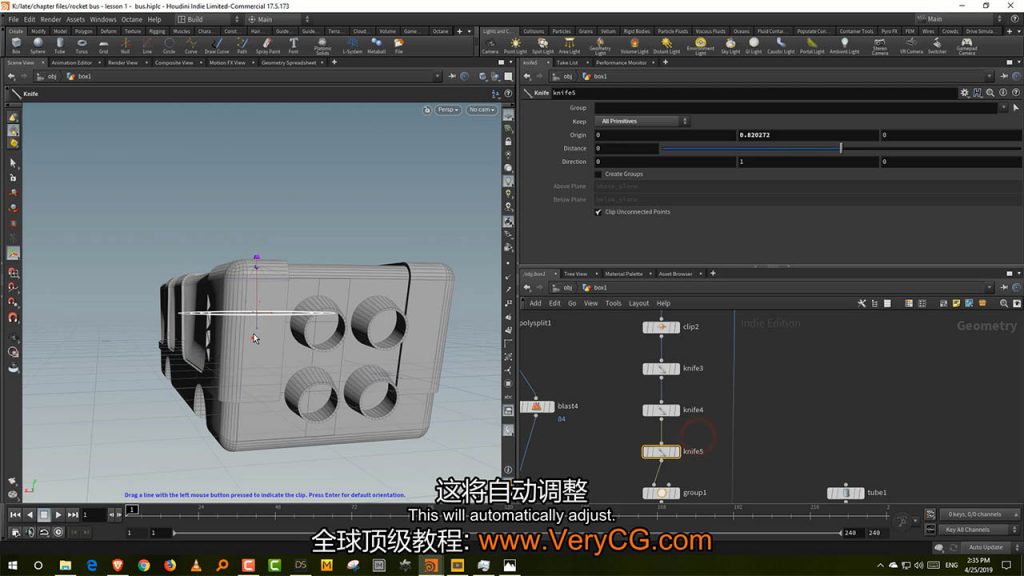Expand the Group field dropdown arrow
1024x576 pixels.
1004,108
